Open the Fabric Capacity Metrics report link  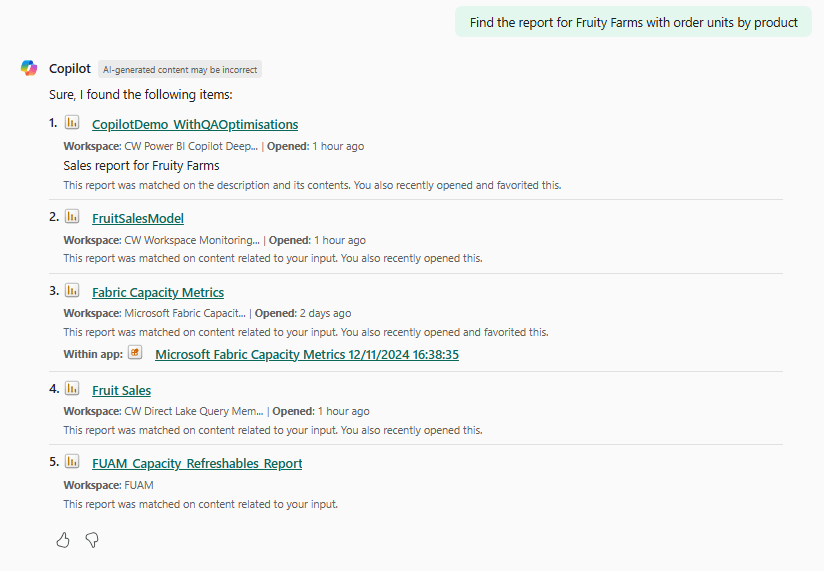tap(158, 293)
